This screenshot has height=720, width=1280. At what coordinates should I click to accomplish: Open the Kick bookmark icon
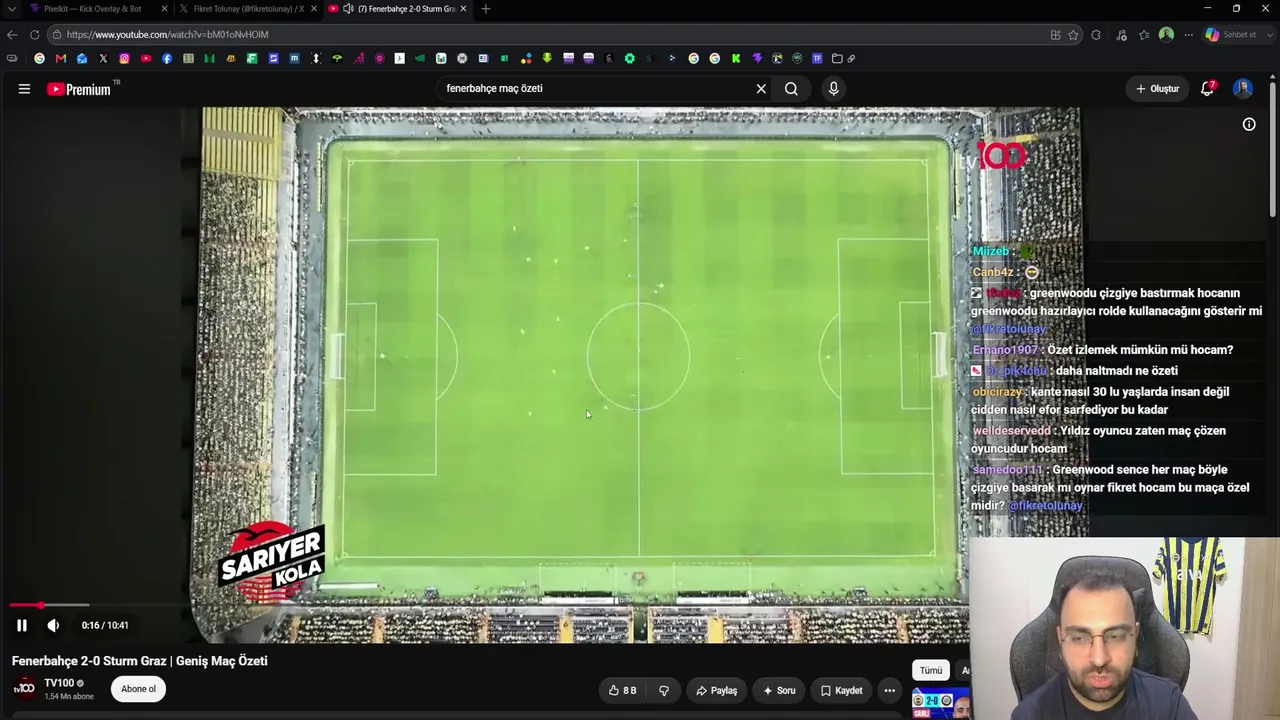tap(736, 59)
